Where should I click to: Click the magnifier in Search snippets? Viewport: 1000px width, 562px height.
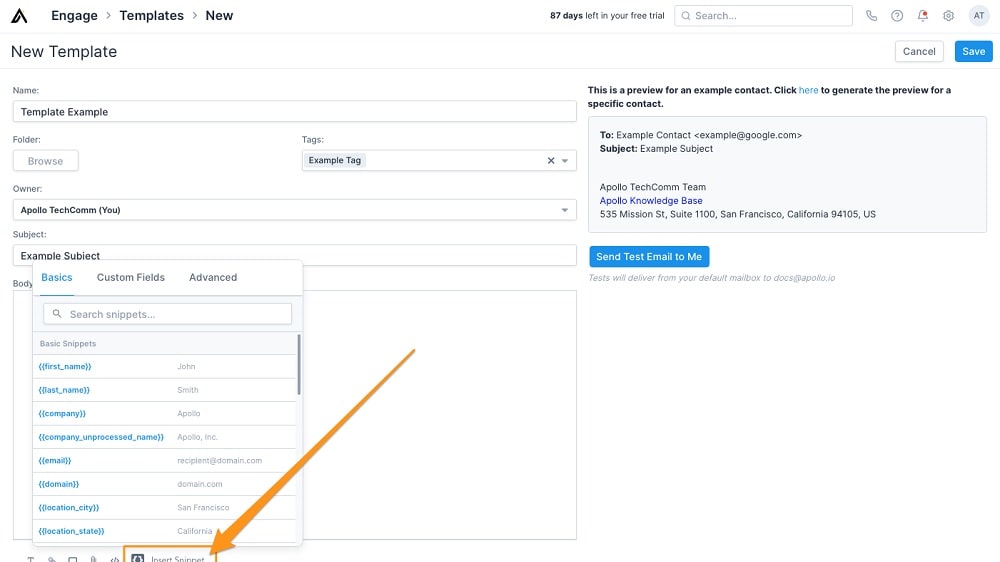(57, 314)
